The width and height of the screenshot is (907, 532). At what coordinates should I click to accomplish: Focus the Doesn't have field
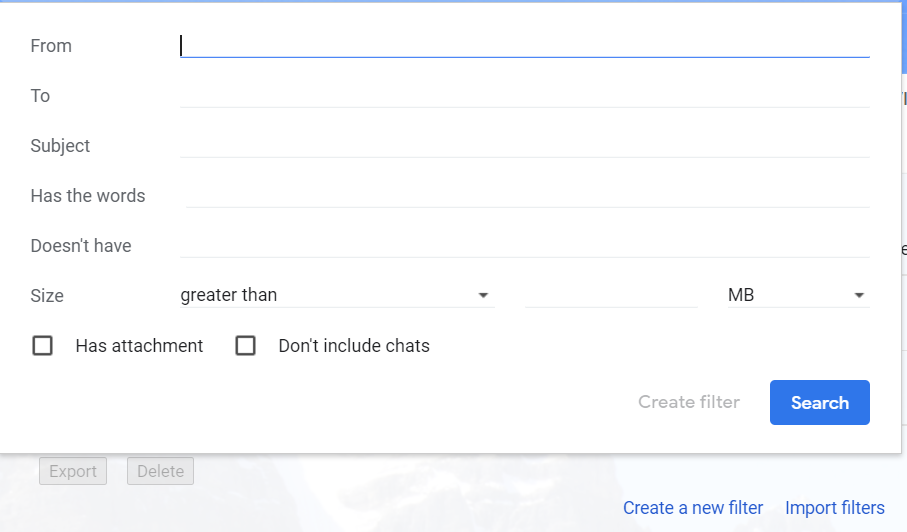[525, 246]
